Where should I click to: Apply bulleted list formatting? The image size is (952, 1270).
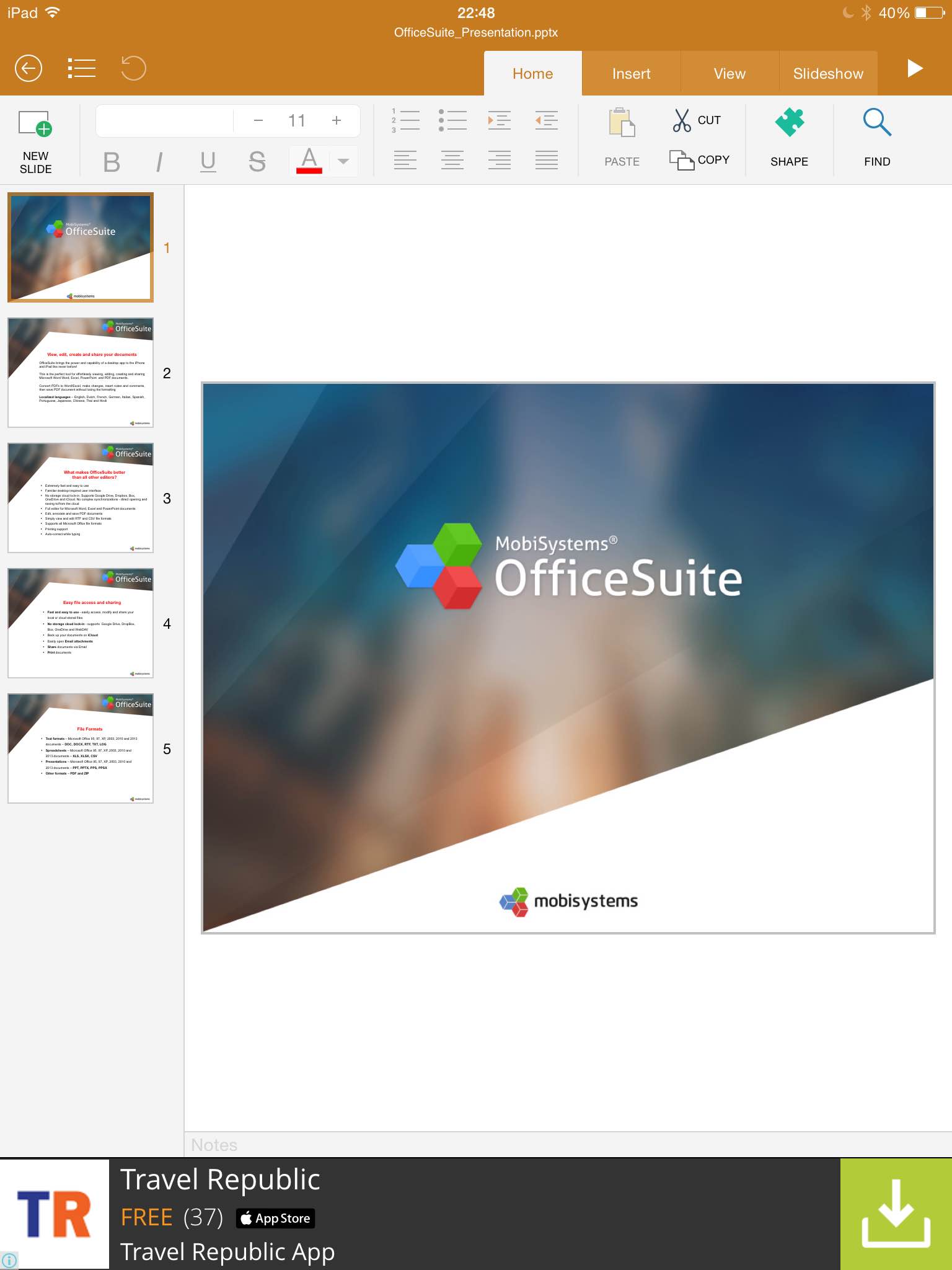point(452,120)
